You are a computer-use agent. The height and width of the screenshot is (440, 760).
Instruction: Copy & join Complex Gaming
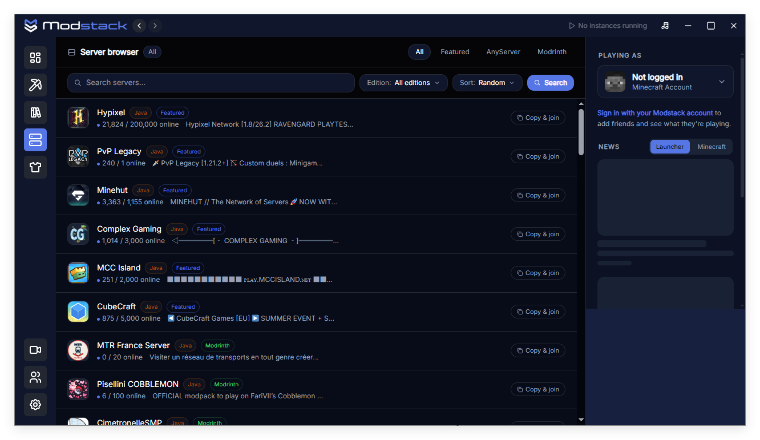click(x=538, y=234)
